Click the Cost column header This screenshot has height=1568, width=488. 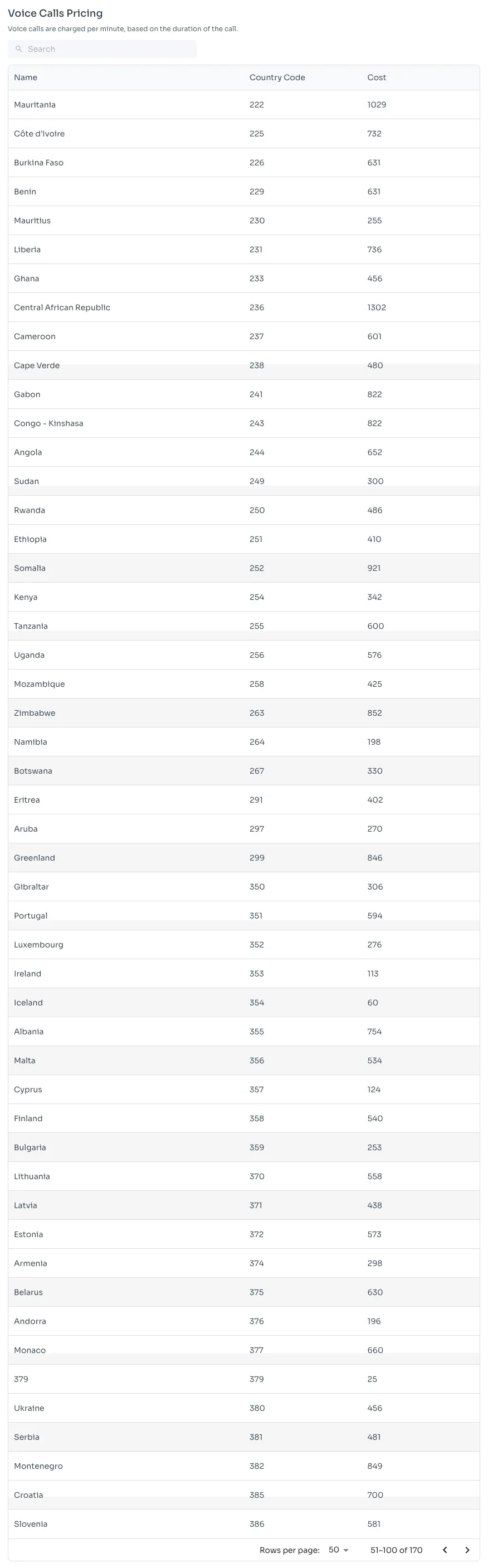(x=376, y=77)
